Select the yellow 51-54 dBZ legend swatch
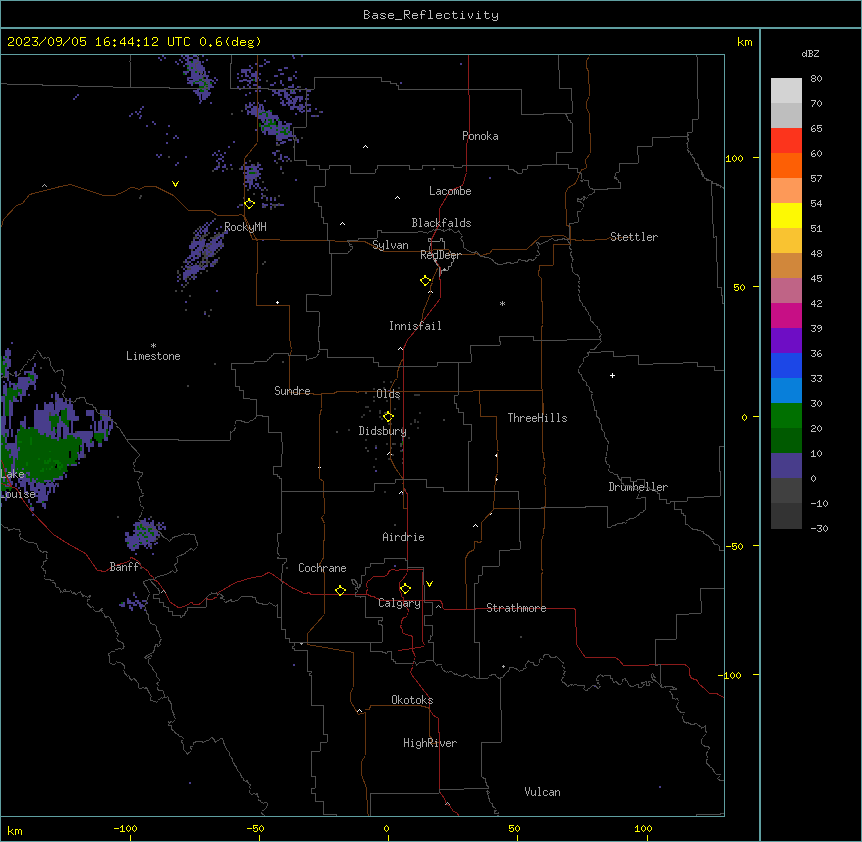The width and height of the screenshot is (862, 842). 786,215
